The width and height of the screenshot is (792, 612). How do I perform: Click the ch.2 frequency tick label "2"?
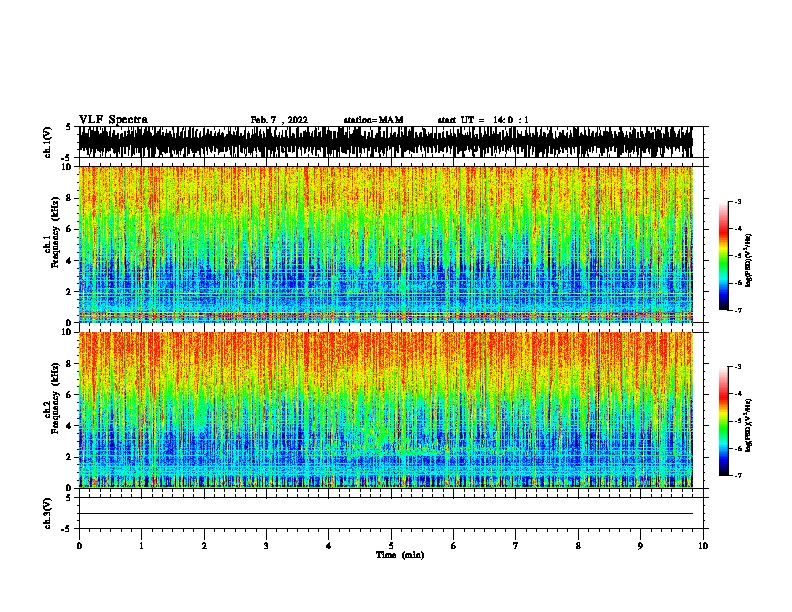coord(69,456)
